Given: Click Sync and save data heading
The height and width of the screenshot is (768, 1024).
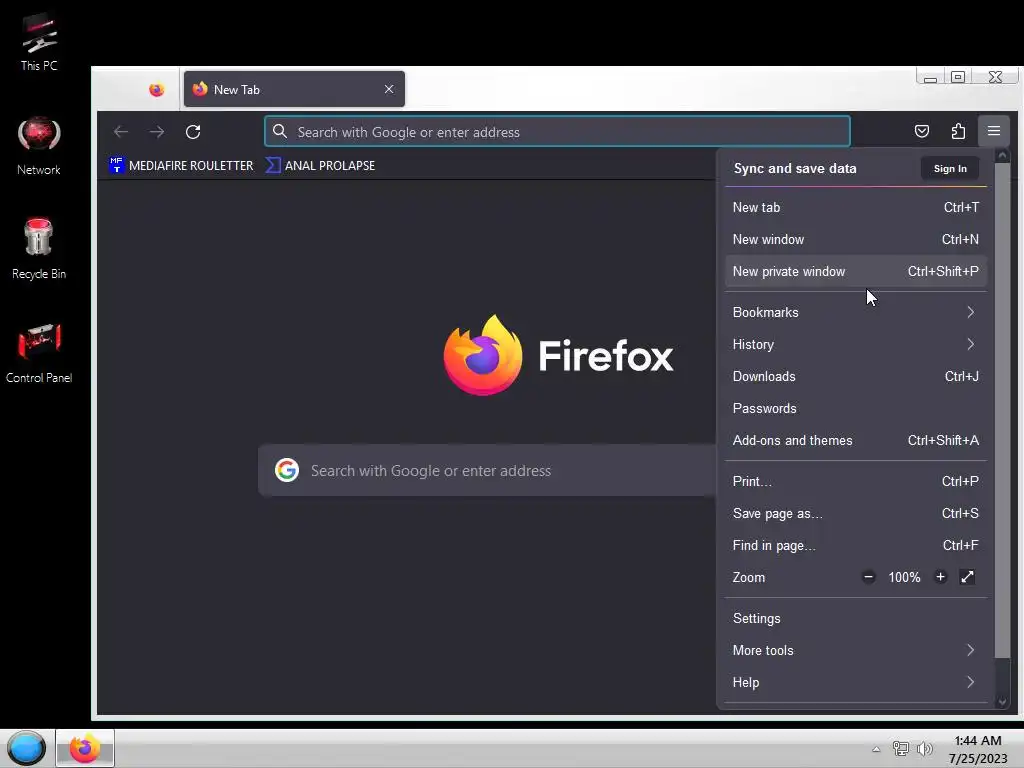Looking at the screenshot, I should tap(795, 168).
